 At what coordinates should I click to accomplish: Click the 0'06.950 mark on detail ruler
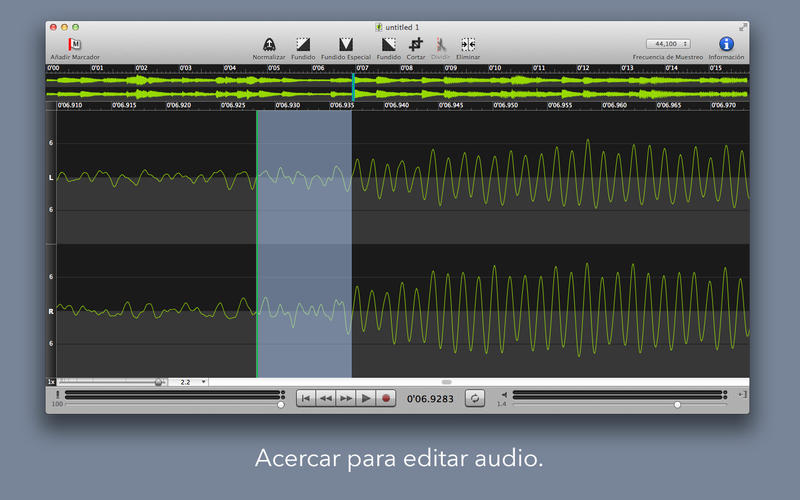coord(505,105)
